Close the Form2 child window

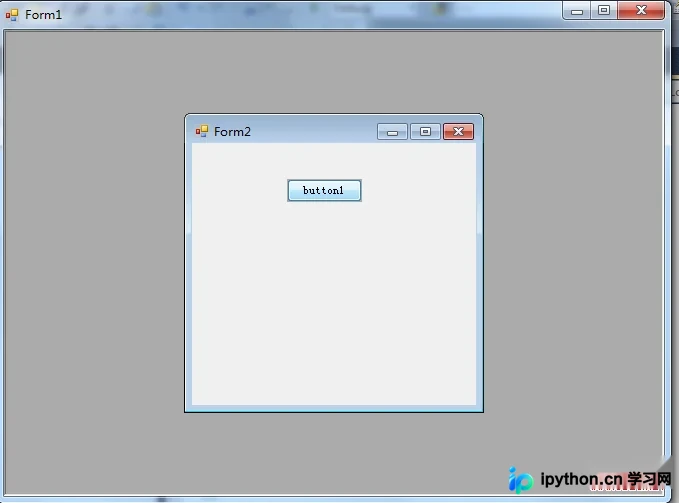(x=458, y=132)
